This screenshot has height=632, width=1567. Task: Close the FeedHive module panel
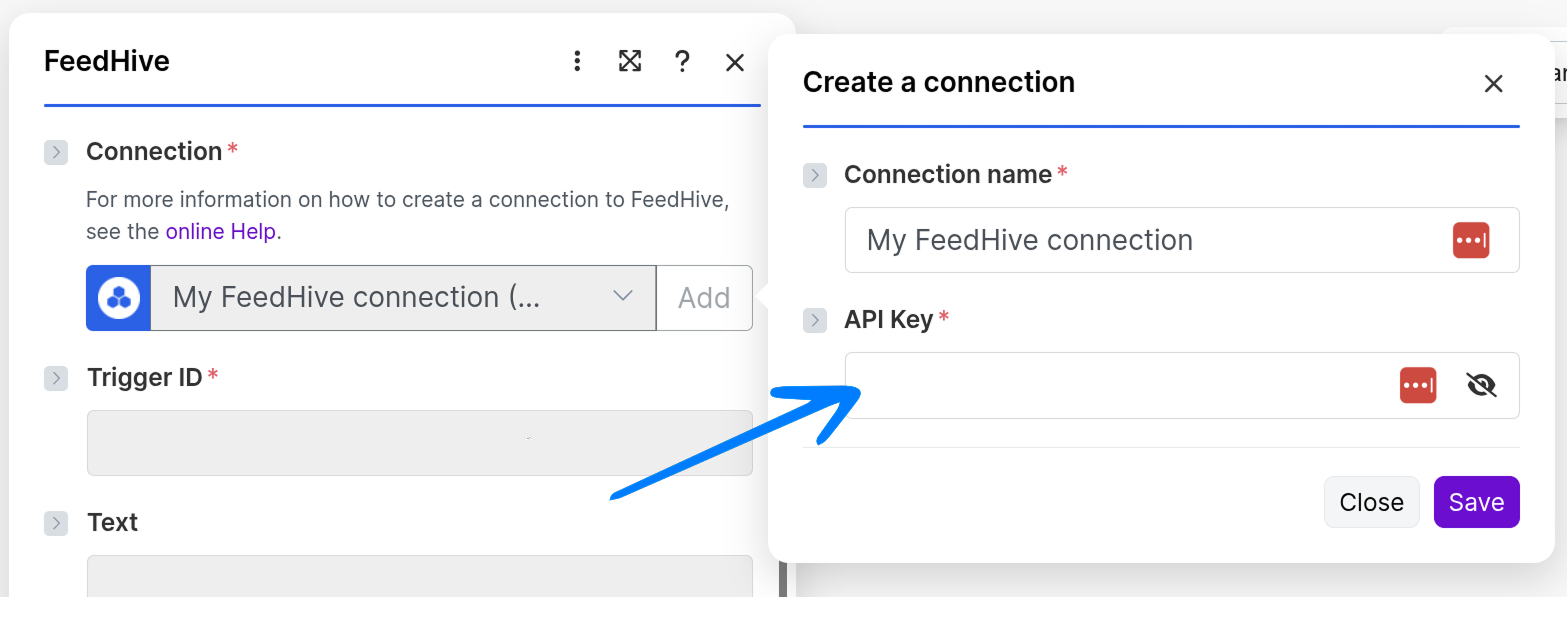[x=735, y=63]
